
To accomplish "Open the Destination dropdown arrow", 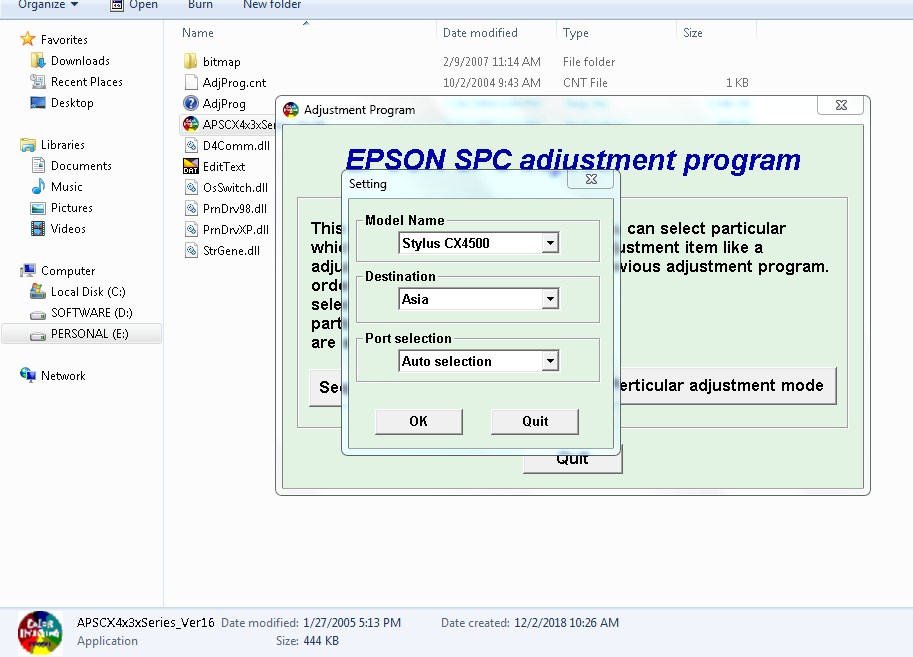I will (550, 299).
